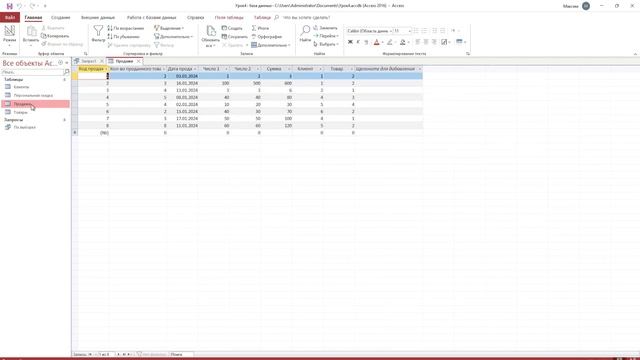Click the italic К formatting icon
Screen dimensions: 640x360
pyautogui.click(x=358, y=42)
